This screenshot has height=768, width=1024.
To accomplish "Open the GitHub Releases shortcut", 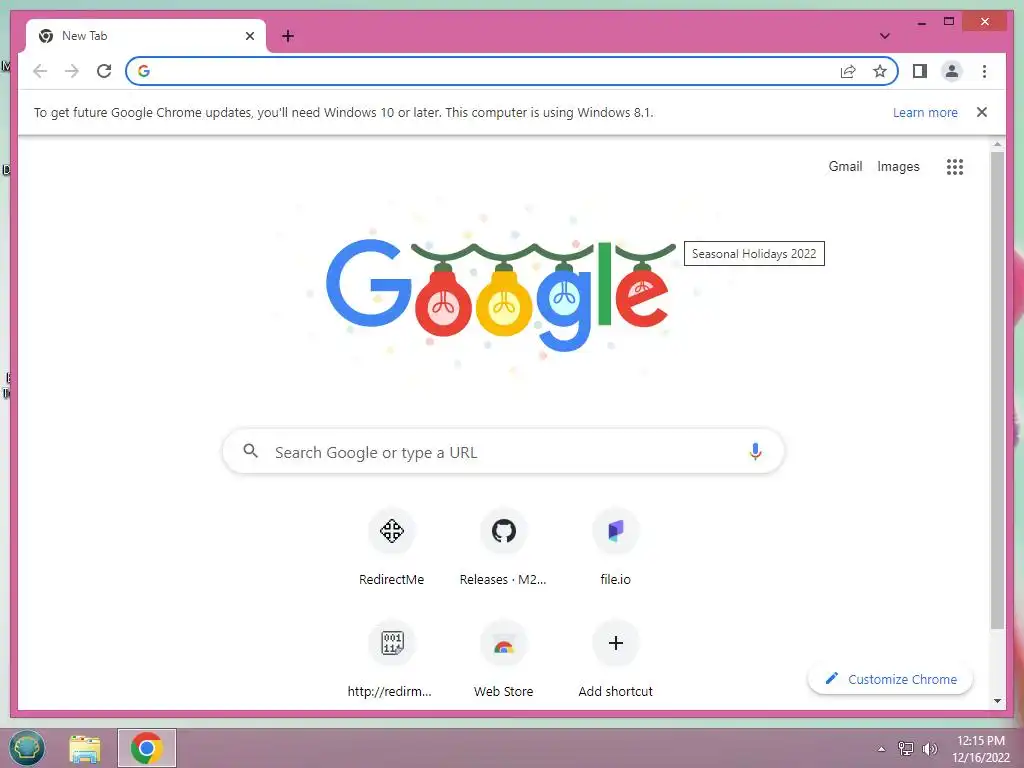I will coord(504,549).
